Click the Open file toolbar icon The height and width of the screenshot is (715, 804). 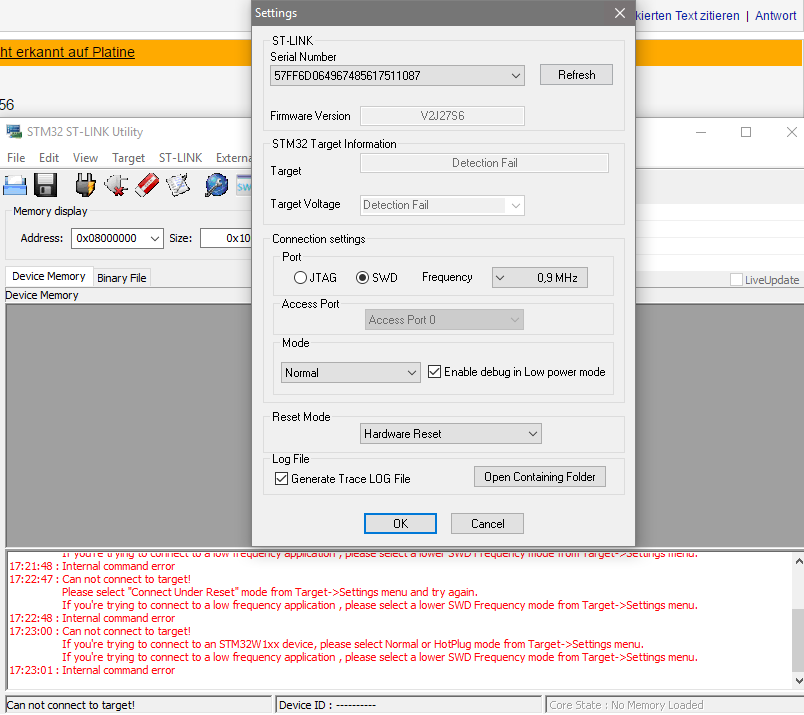[x=15, y=185]
